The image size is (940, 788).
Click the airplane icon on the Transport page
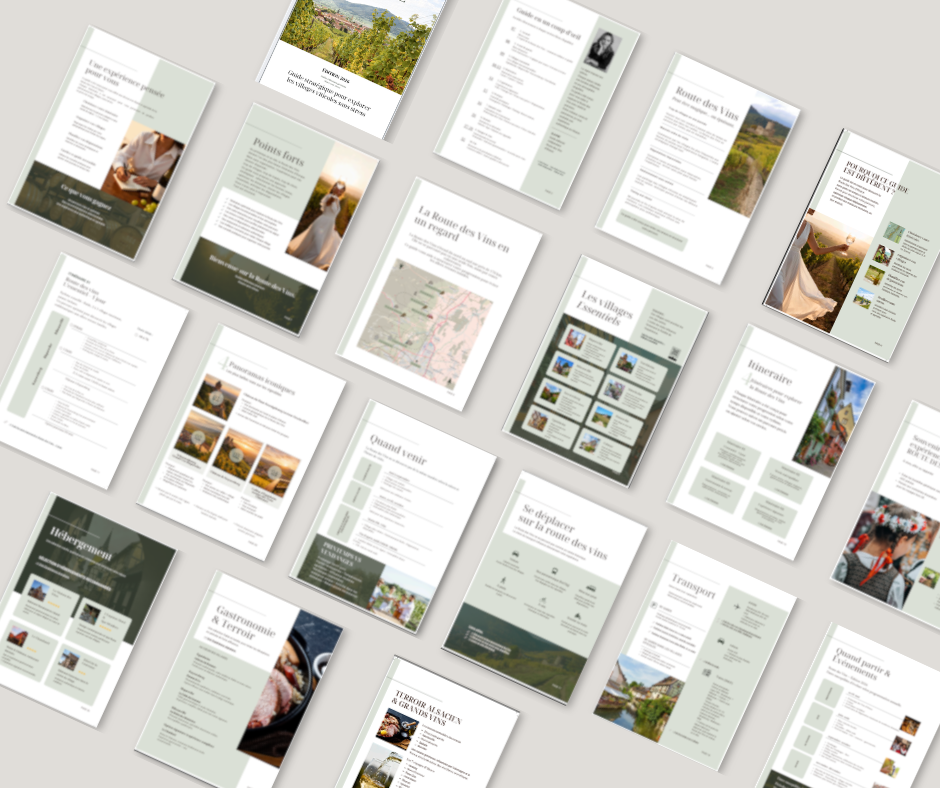[x=739, y=606]
